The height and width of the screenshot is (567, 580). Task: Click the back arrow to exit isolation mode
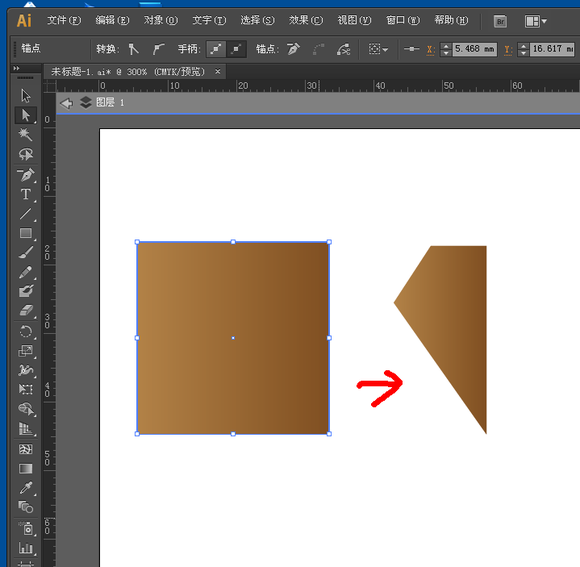[67, 103]
